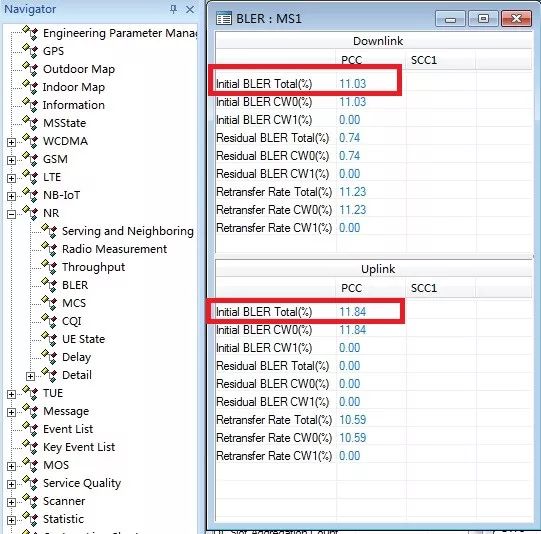Expand the Scanner tree node
This screenshot has width=541, height=534.
coord(11,502)
